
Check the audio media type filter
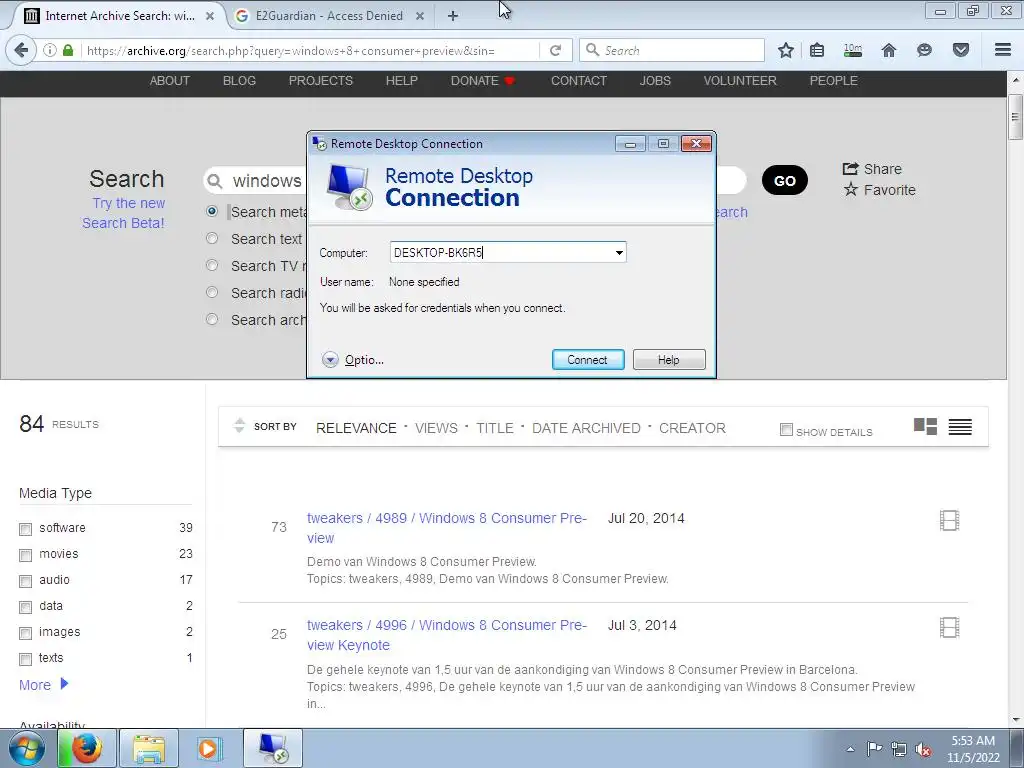[x=25, y=581]
